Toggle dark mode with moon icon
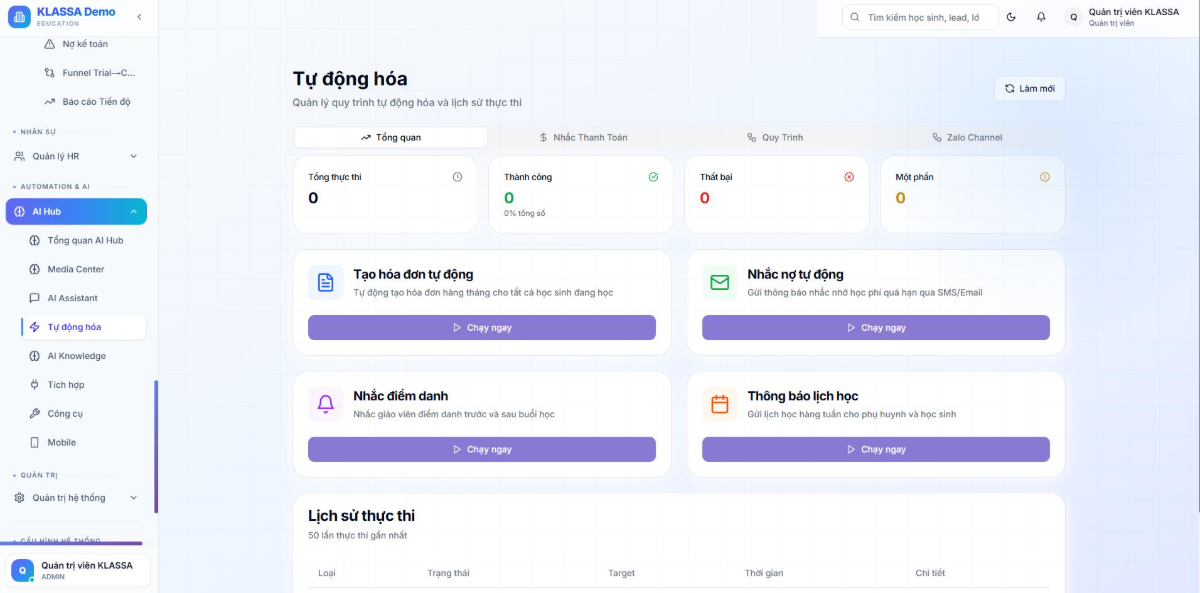Viewport: 1200px width, 593px height. pos(1011,17)
